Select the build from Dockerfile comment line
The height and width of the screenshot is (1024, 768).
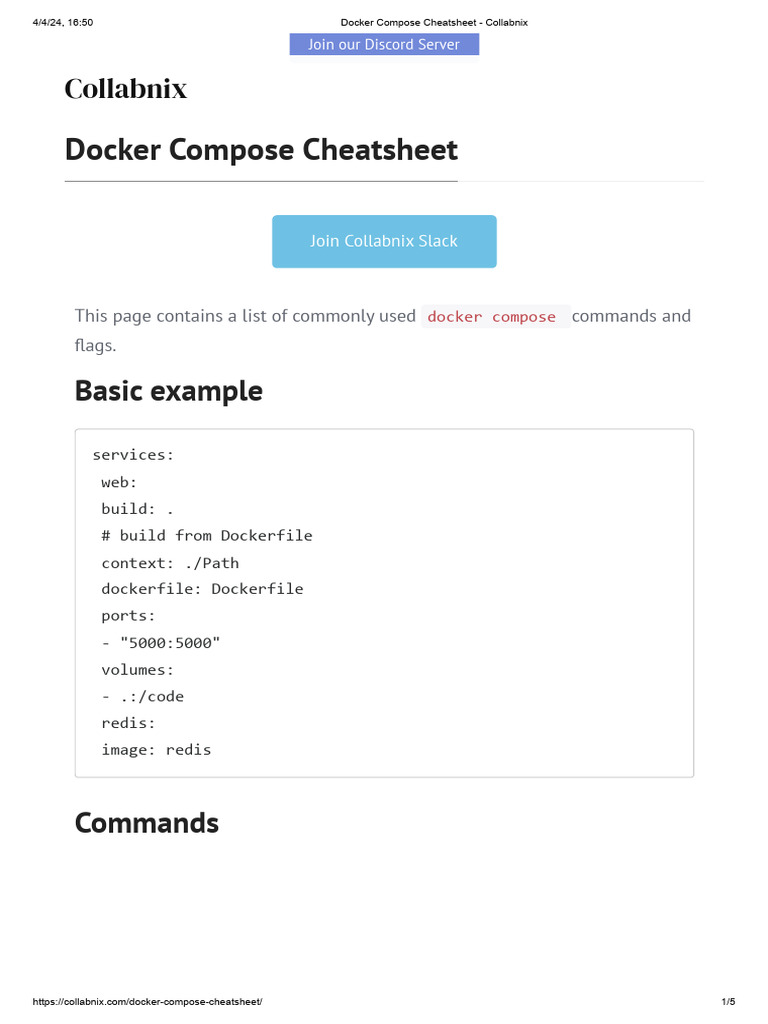pyautogui.click(x=207, y=536)
